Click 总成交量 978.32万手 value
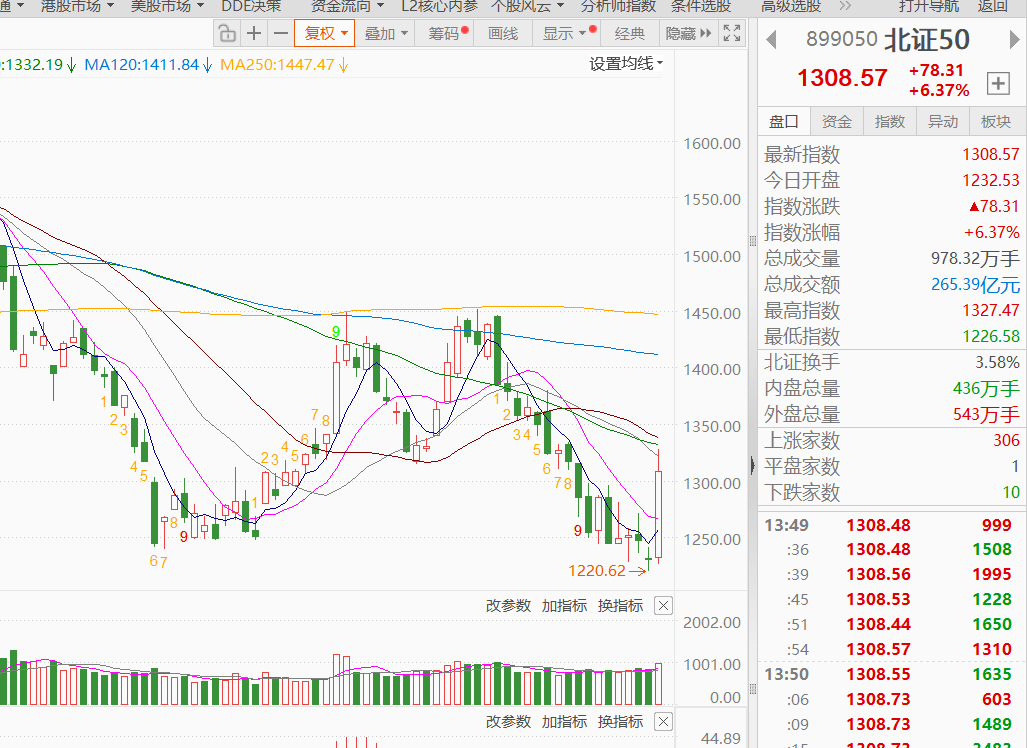Image resolution: width=1027 pixels, height=748 pixels. 975,258
